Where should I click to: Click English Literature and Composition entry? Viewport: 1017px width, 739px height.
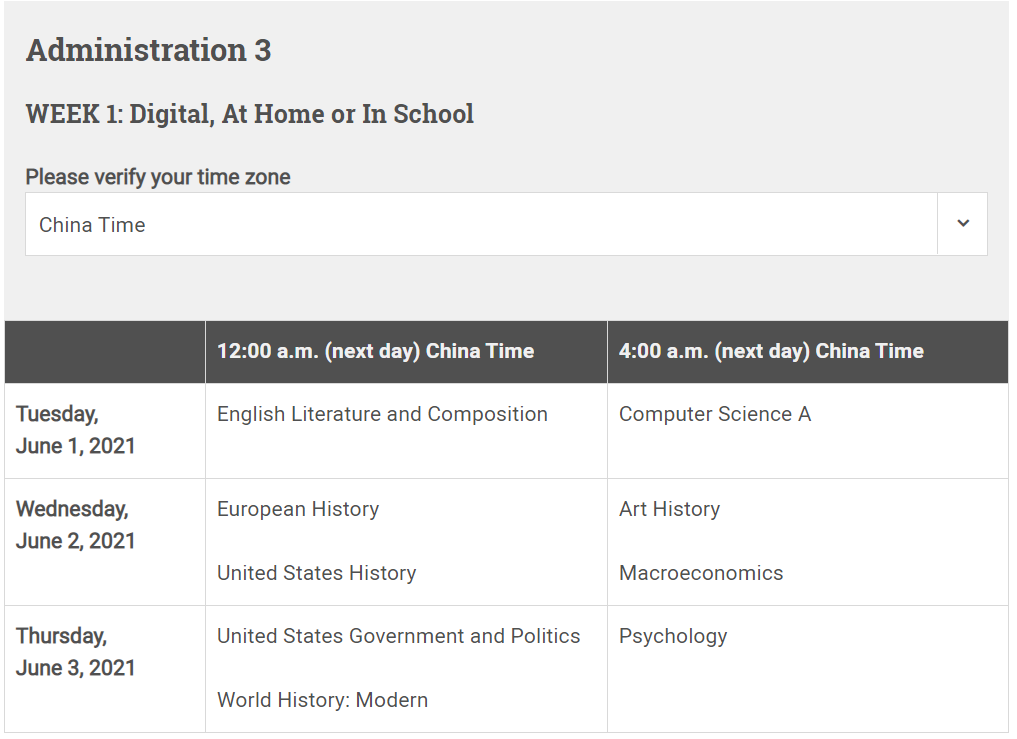pyautogui.click(x=382, y=414)
